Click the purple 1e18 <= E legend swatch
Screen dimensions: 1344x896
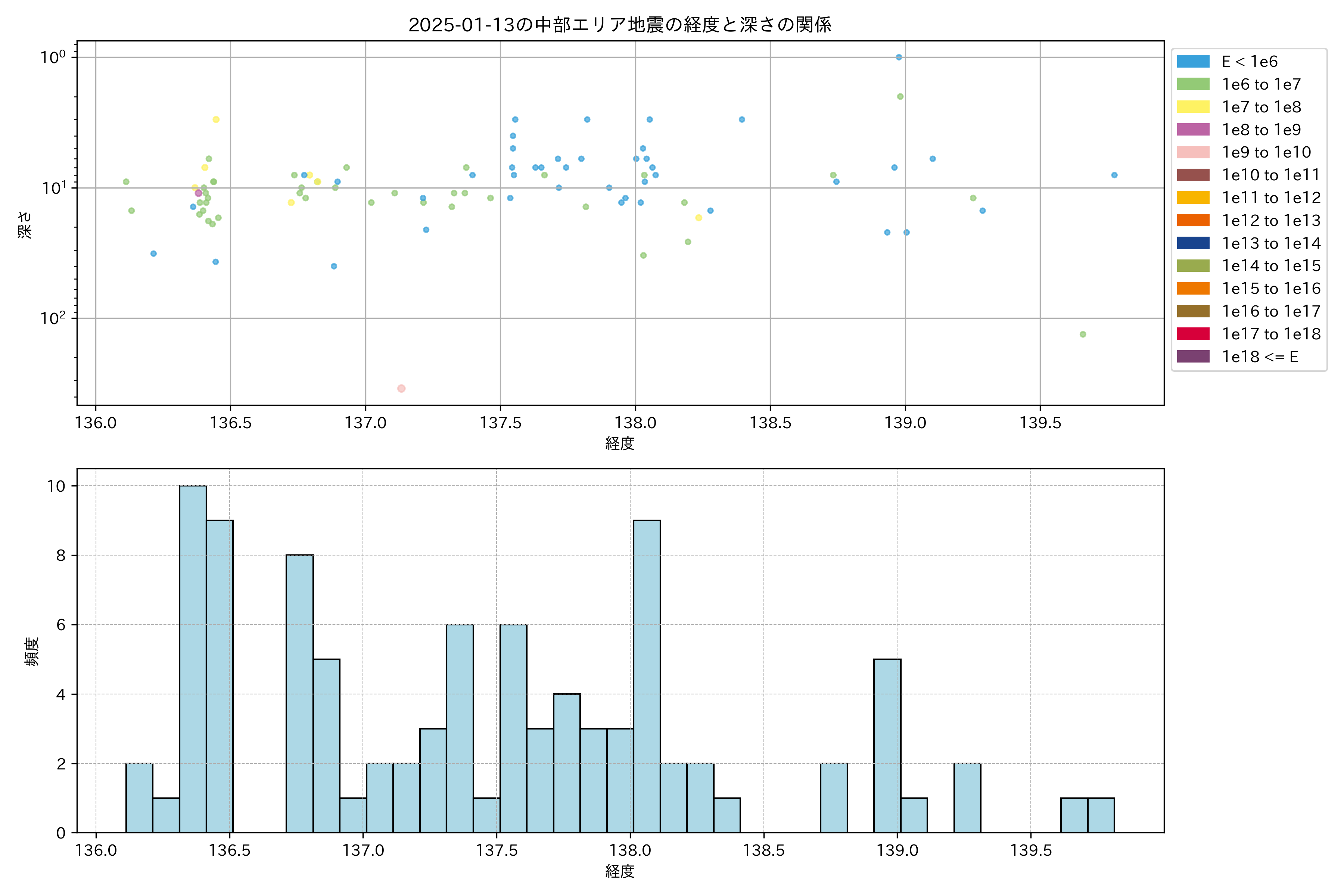1192,357
